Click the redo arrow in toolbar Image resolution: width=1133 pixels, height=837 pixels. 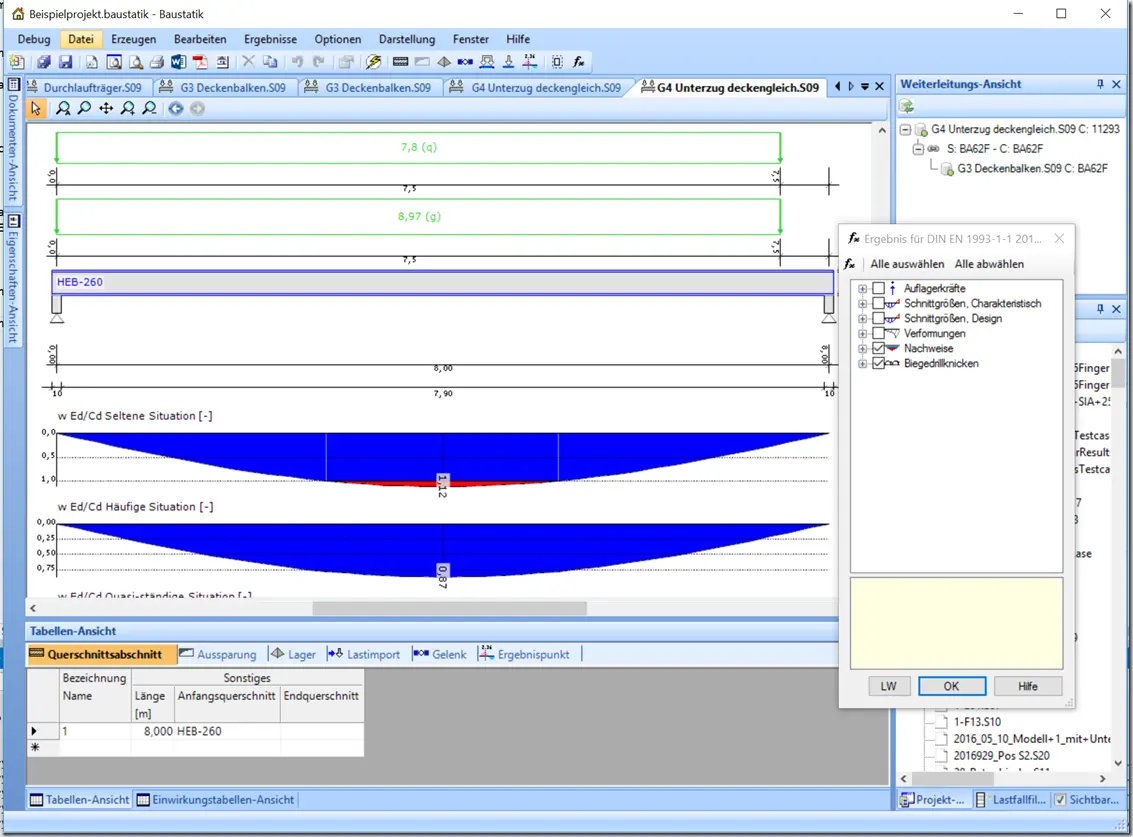(319, 62)
